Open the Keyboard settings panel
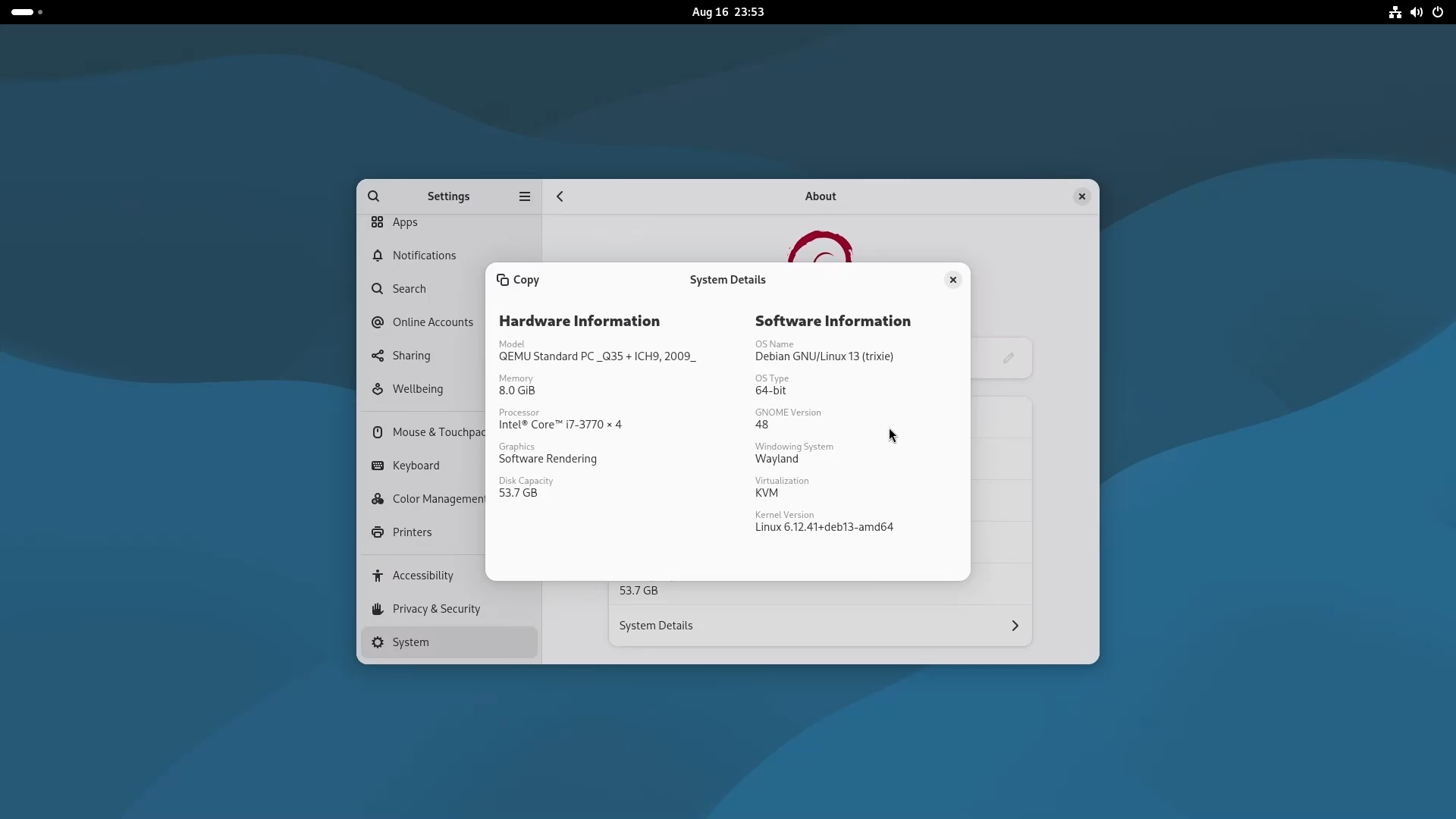1456x819 pixels. coord(416,466)
